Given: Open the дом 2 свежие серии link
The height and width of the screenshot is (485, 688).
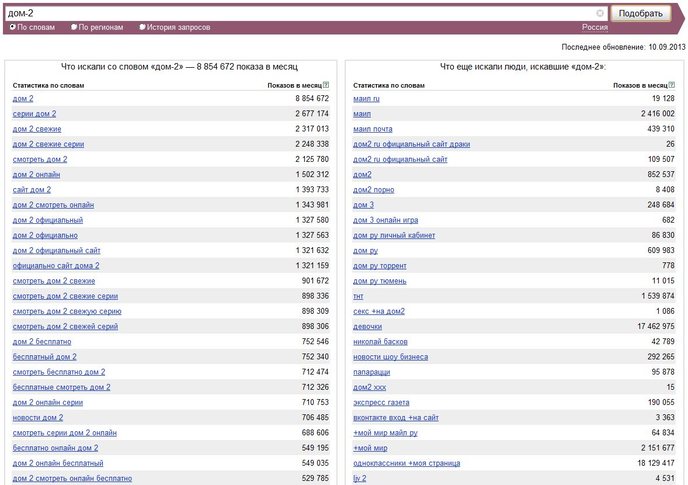Looking at the screenshot, I should (48, 144).
